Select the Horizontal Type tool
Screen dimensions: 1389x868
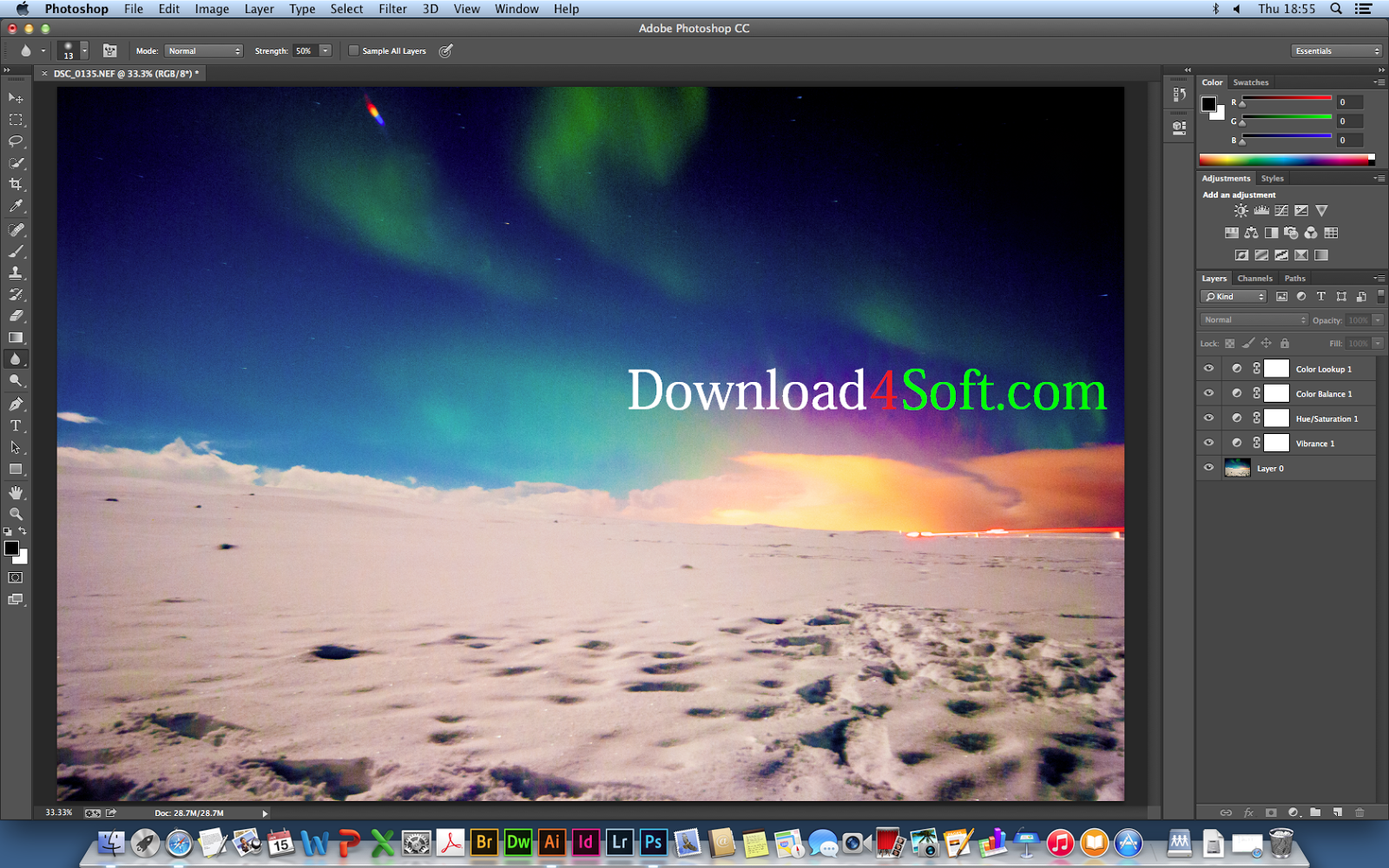[x=16, y=426]
